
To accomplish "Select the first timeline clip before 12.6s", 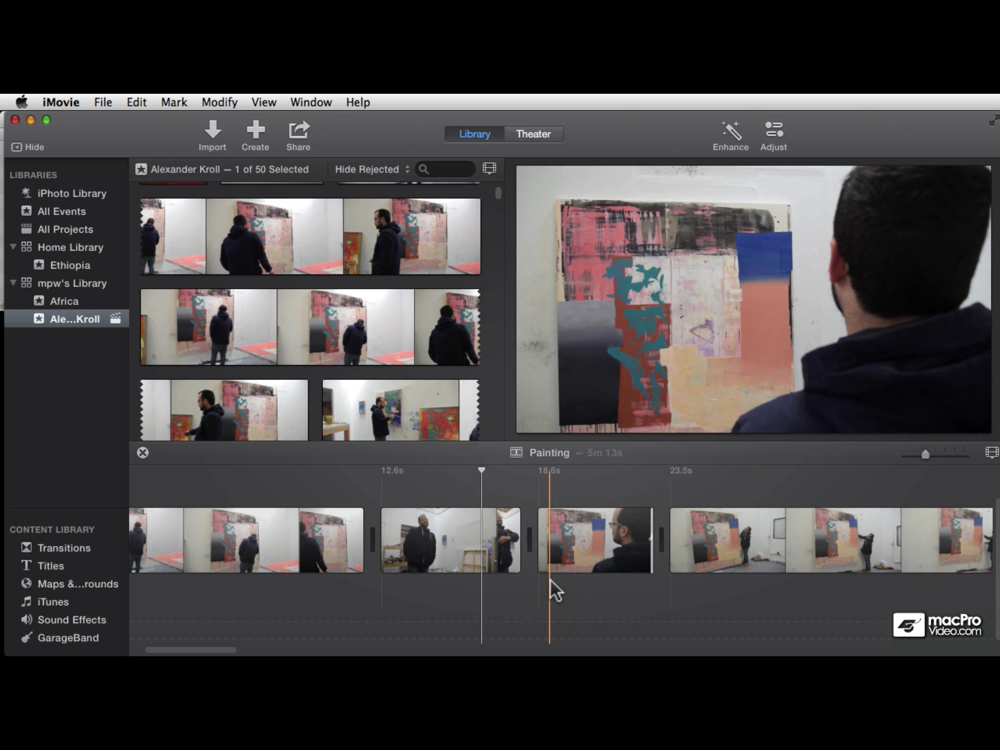I will click(246, 540).
